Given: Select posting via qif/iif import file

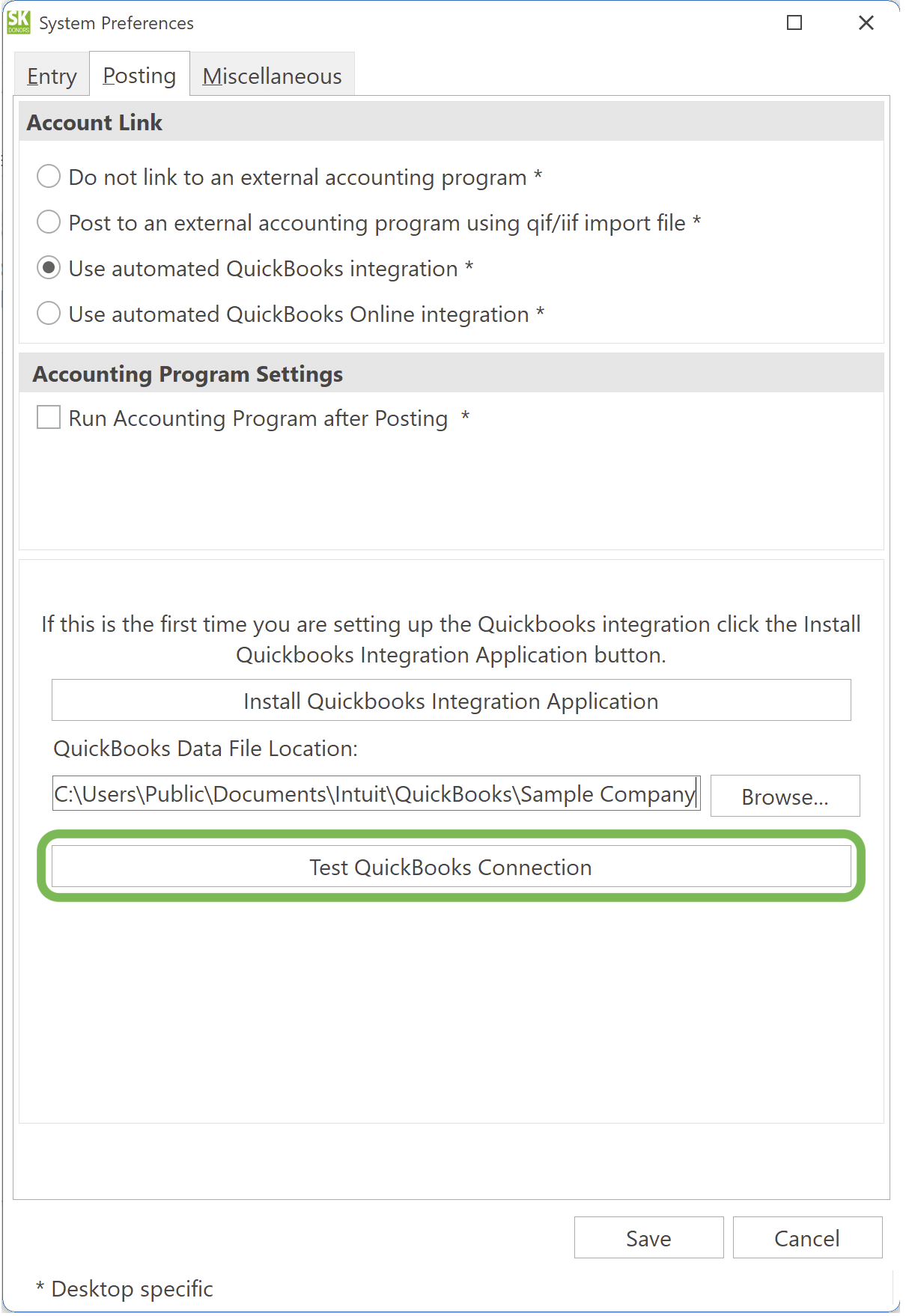Looking at the screenshot, I should (x=48, y=222).
